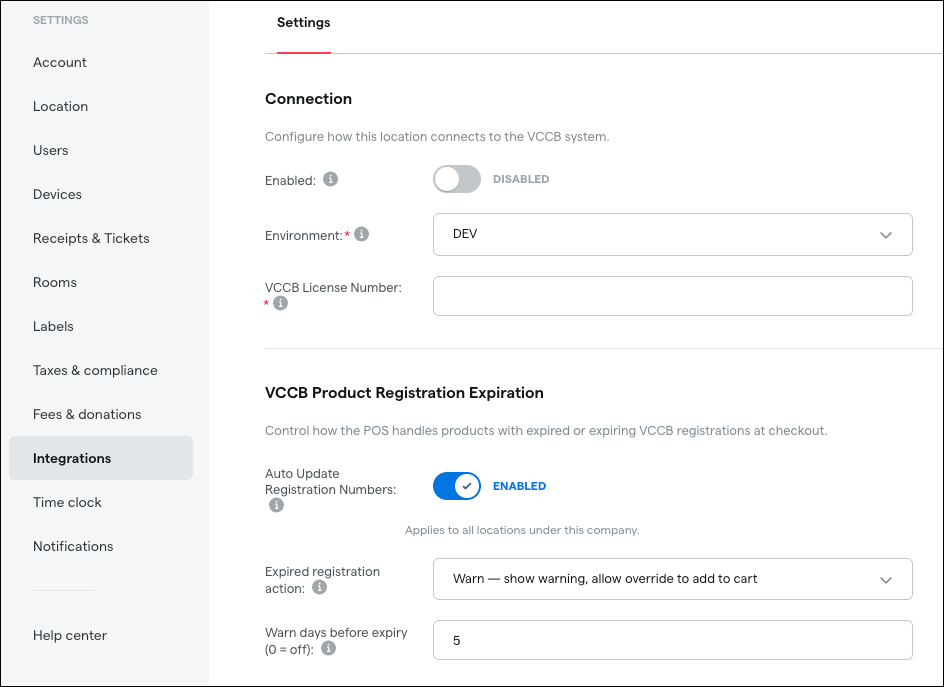Open the Expired registration action dropdown
This screenshot has width=944, height=687.
672,579
